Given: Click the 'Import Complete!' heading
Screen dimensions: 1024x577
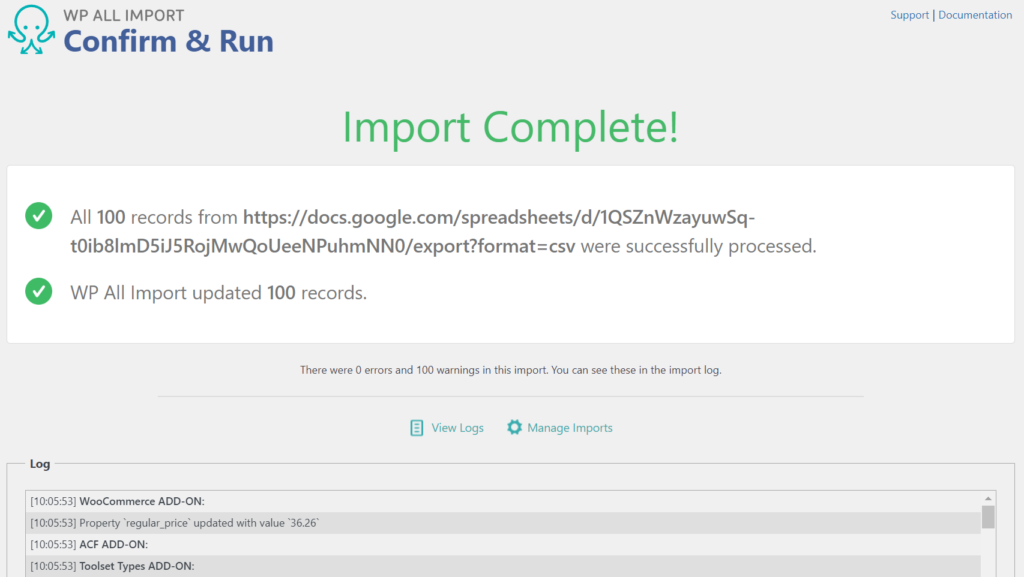Looking at the screenshot, I should tap(511, 127).
